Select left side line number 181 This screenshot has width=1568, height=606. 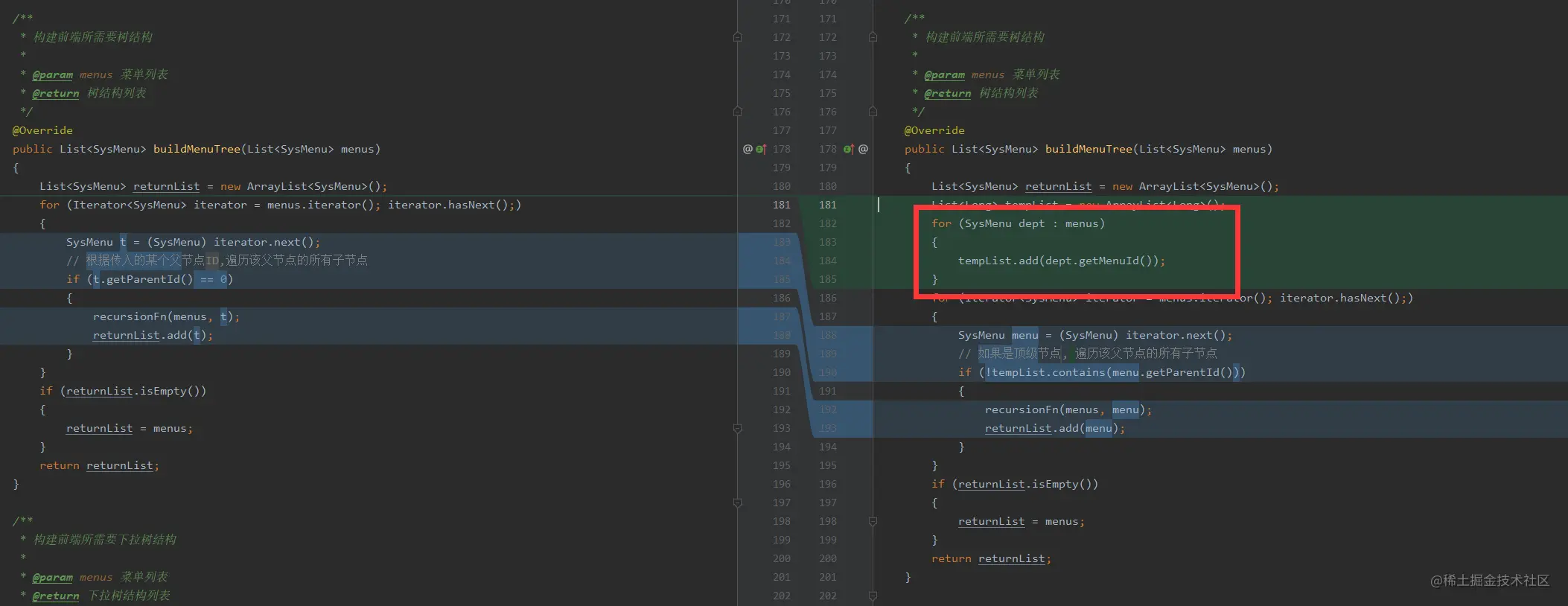tap(781, 205)
